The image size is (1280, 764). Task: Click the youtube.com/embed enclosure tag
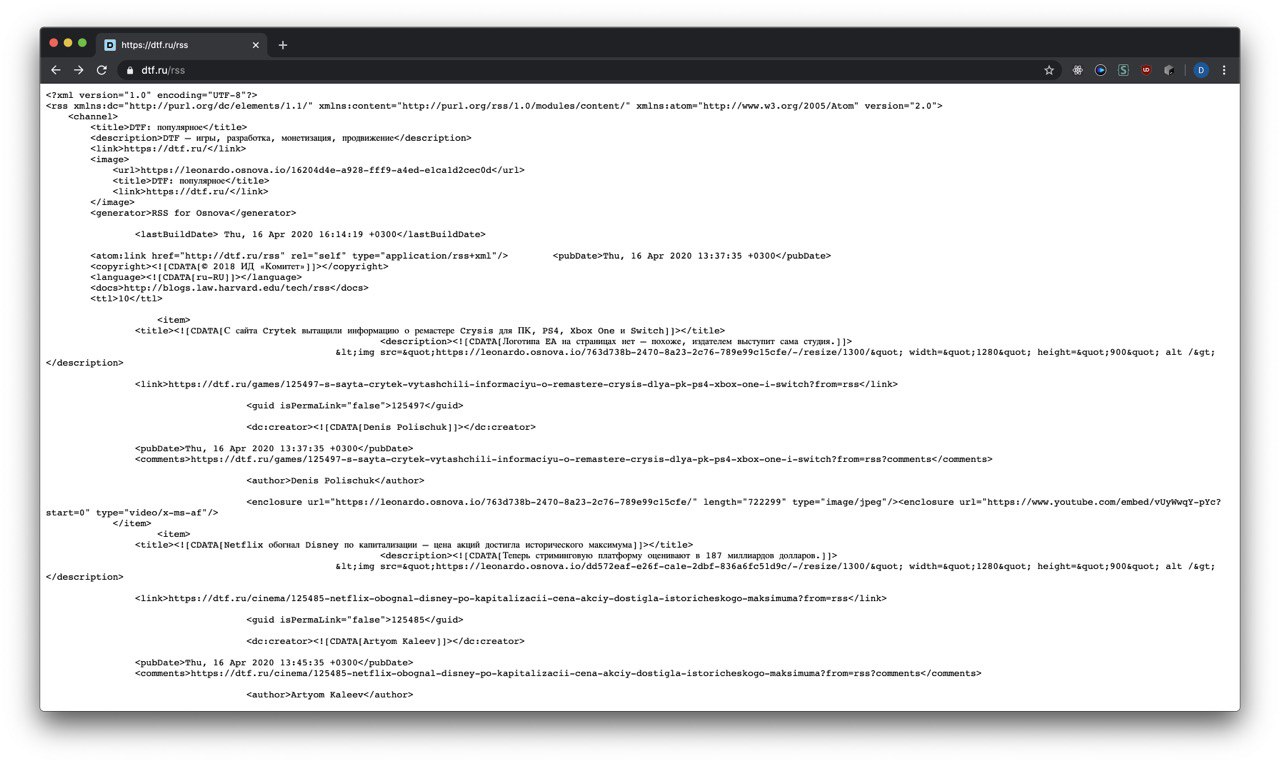[x=632, y=507]
